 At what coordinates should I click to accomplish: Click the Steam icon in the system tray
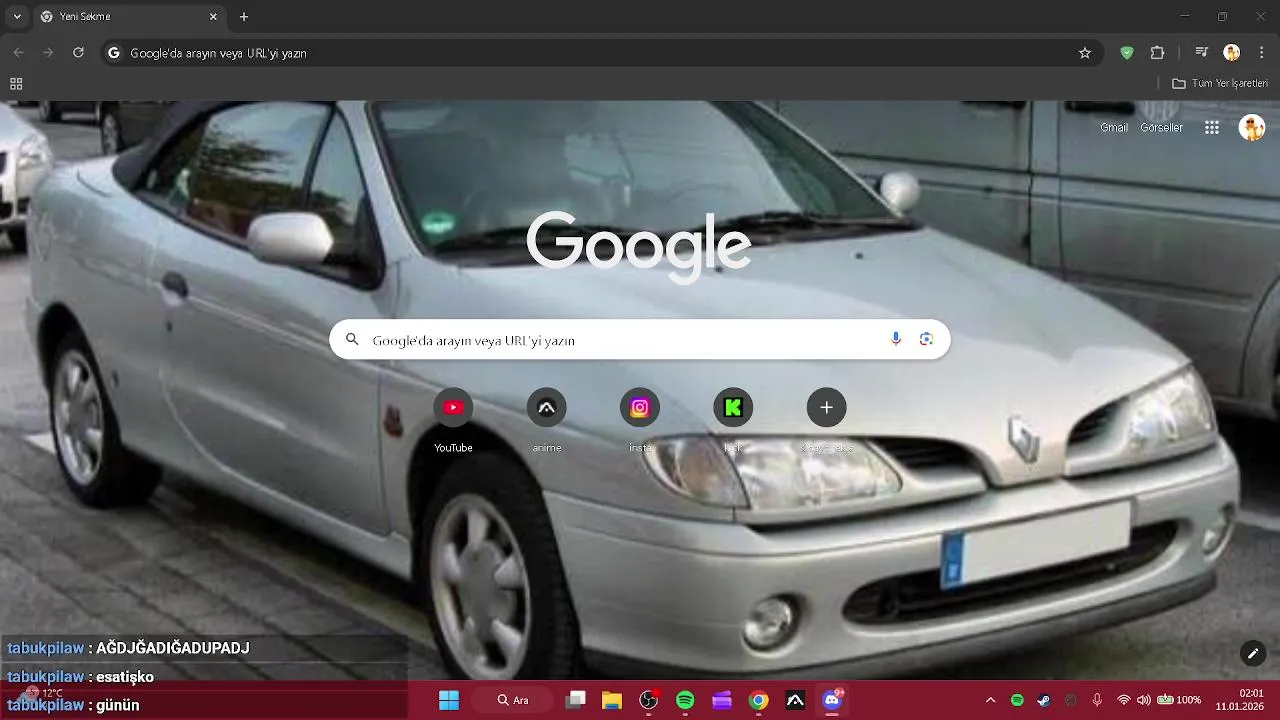click(x=1044, y=700)
